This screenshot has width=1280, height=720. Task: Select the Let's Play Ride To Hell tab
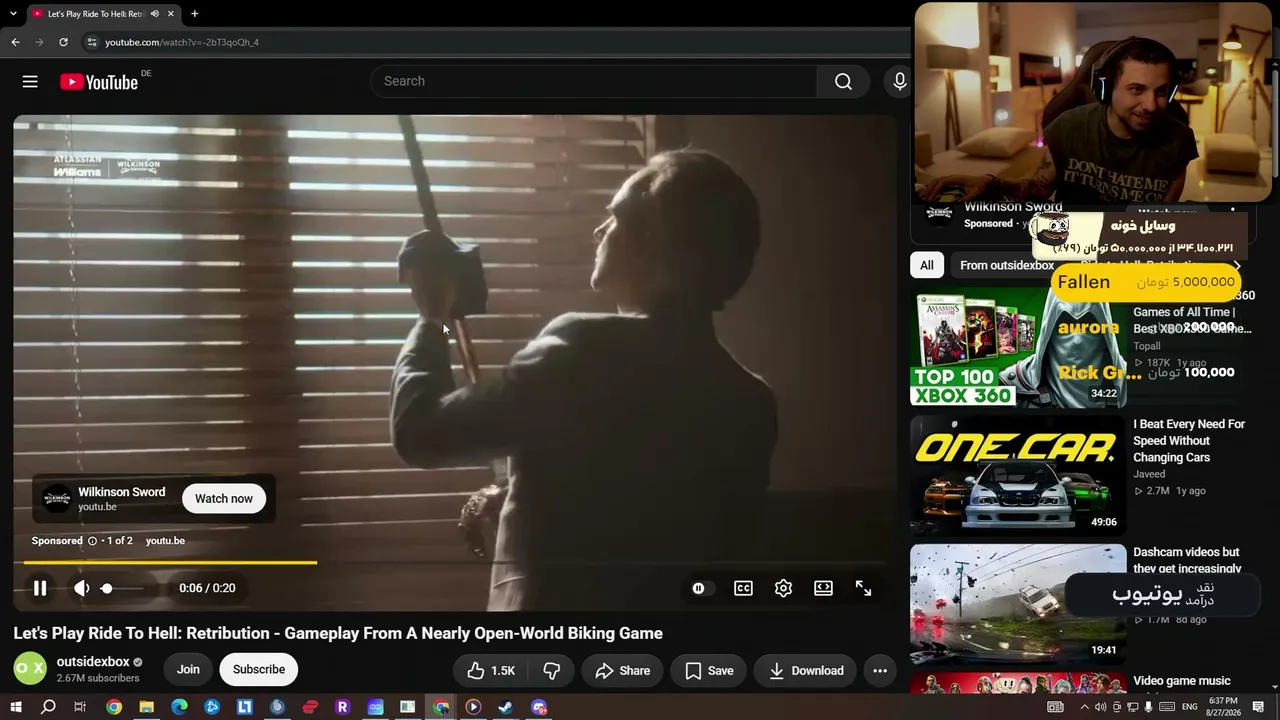click(x=95, y=14)
